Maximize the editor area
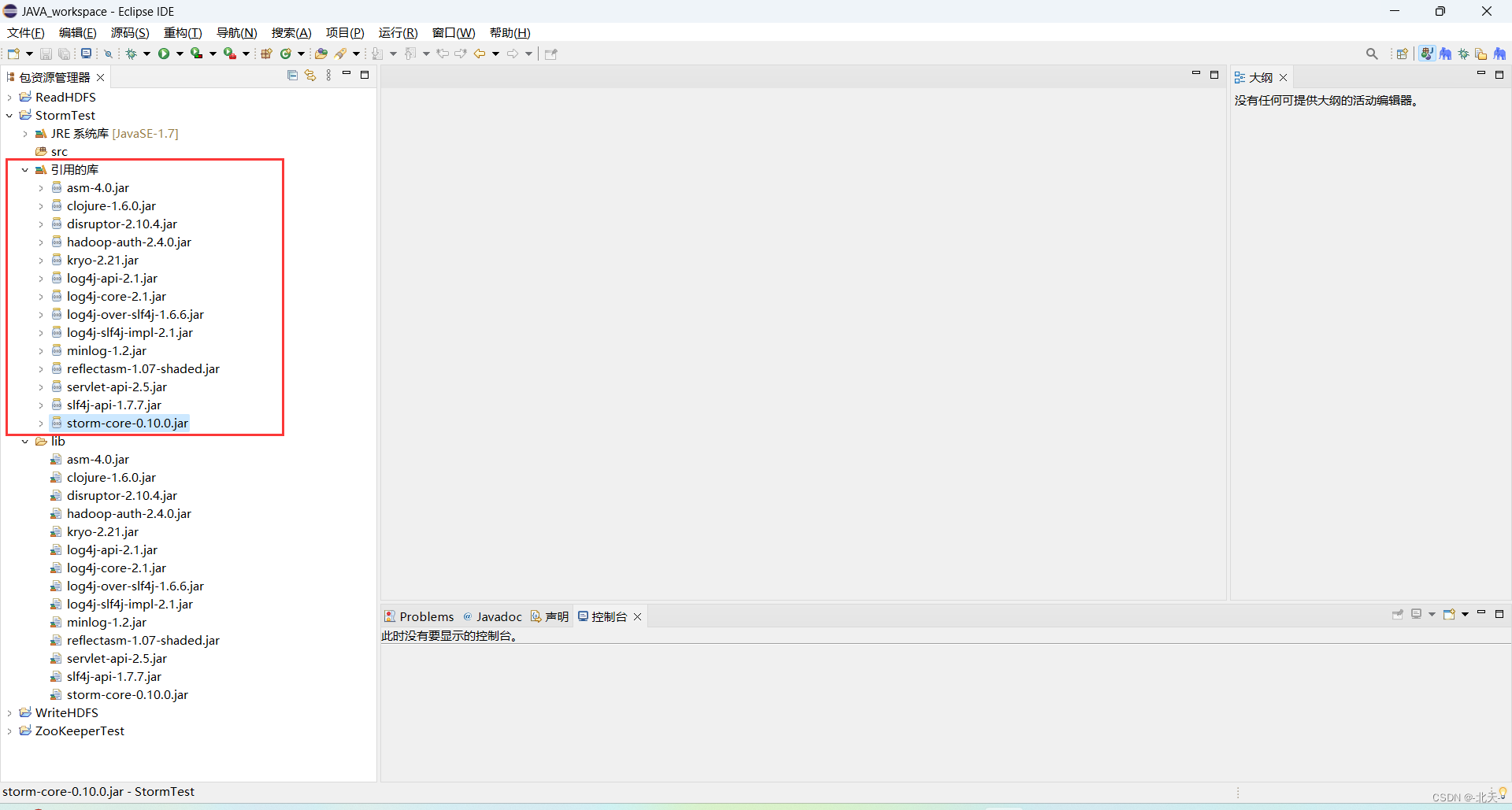The image size is (1512, 810). coord(1214,75)
